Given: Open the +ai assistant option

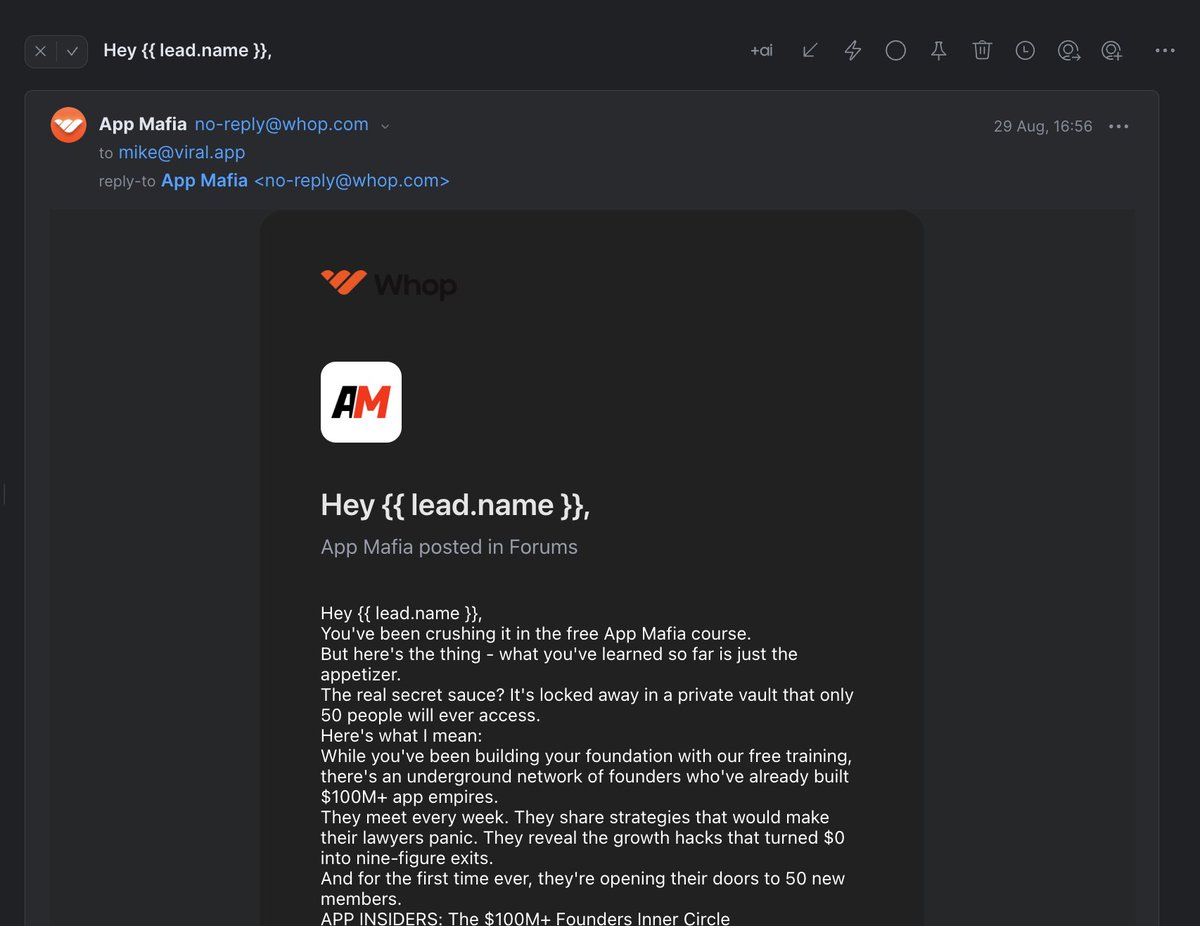Looking at the screenshot, I should coord(761,50).
